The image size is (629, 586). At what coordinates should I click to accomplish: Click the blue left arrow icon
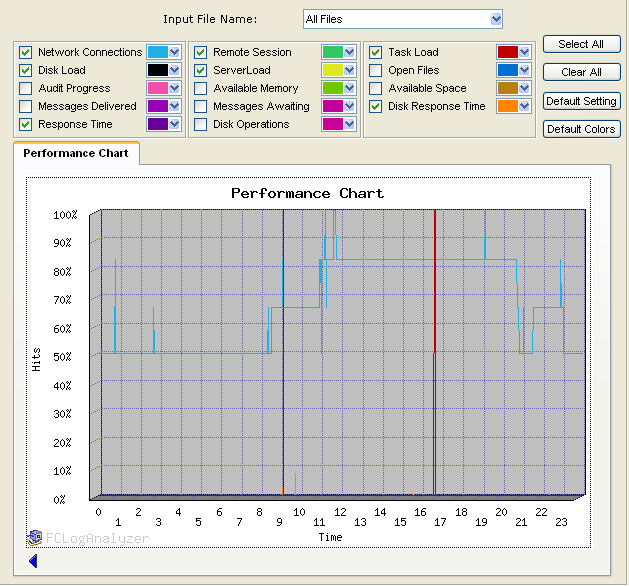[x=33, y=561]
